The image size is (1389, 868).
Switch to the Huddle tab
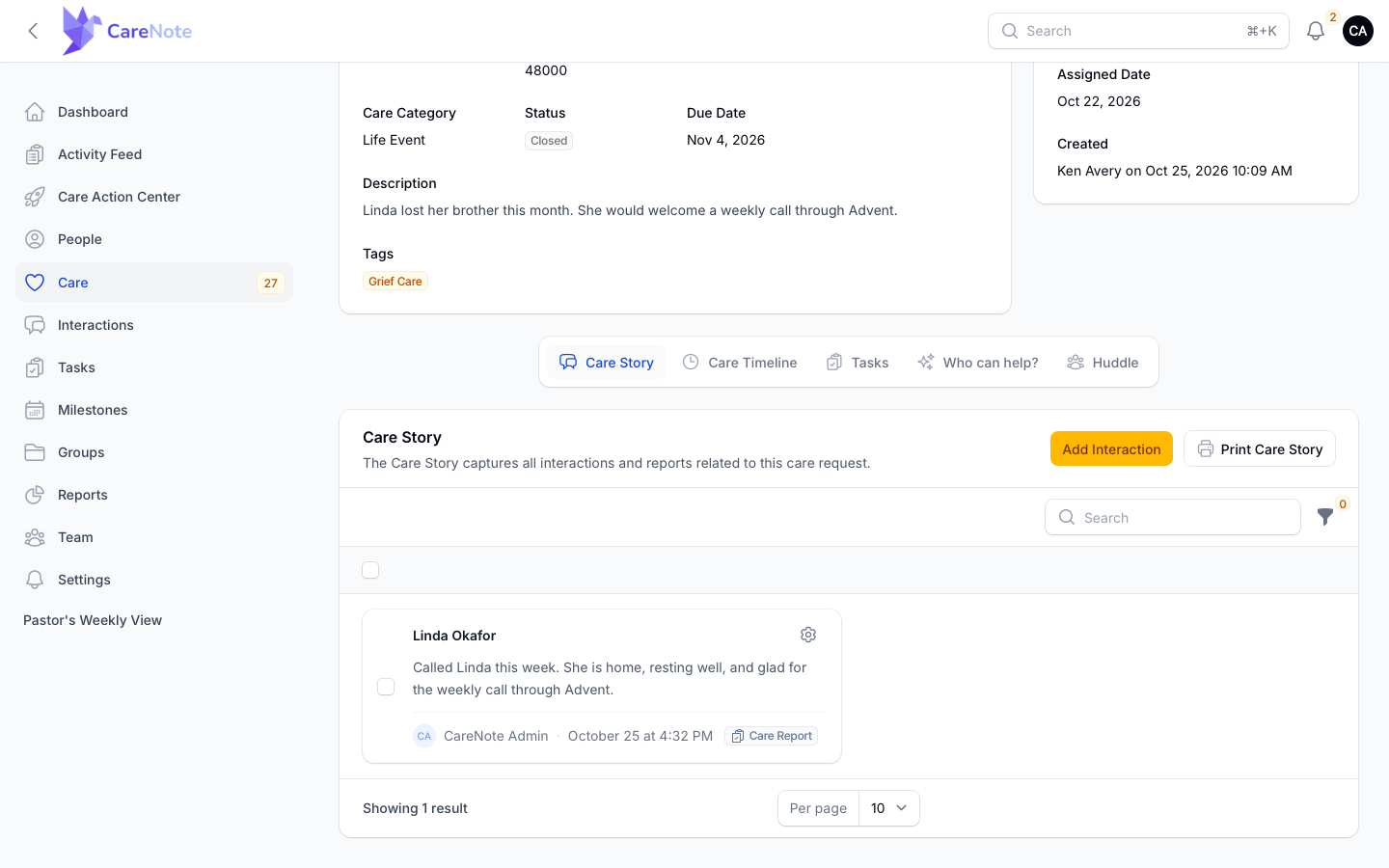[x=1103, y=363]
